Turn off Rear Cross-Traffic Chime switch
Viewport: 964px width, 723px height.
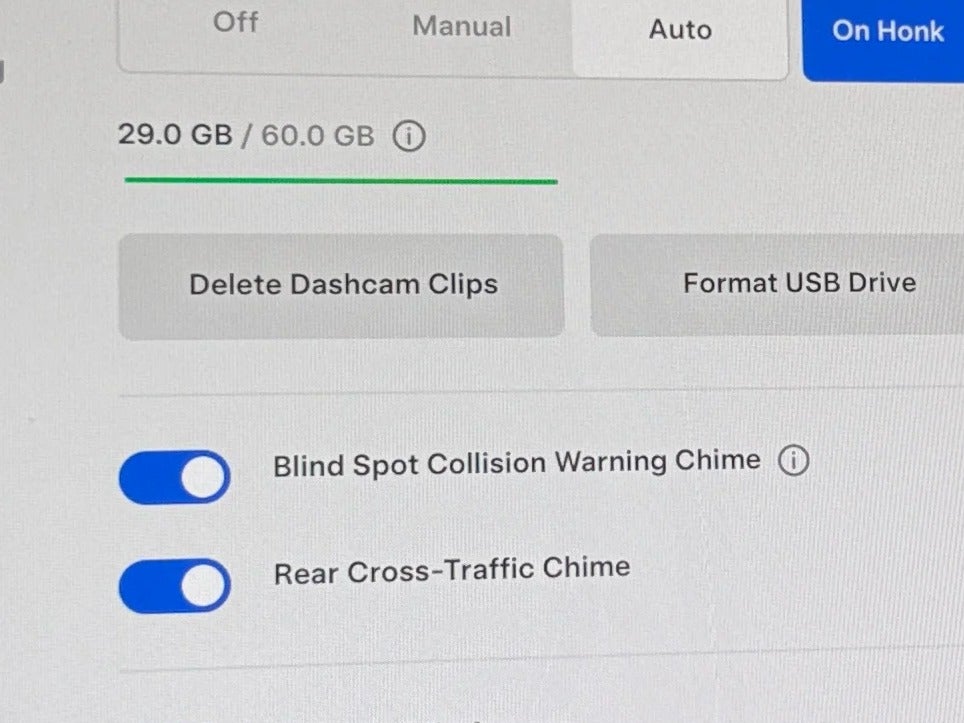click(175, 585)
